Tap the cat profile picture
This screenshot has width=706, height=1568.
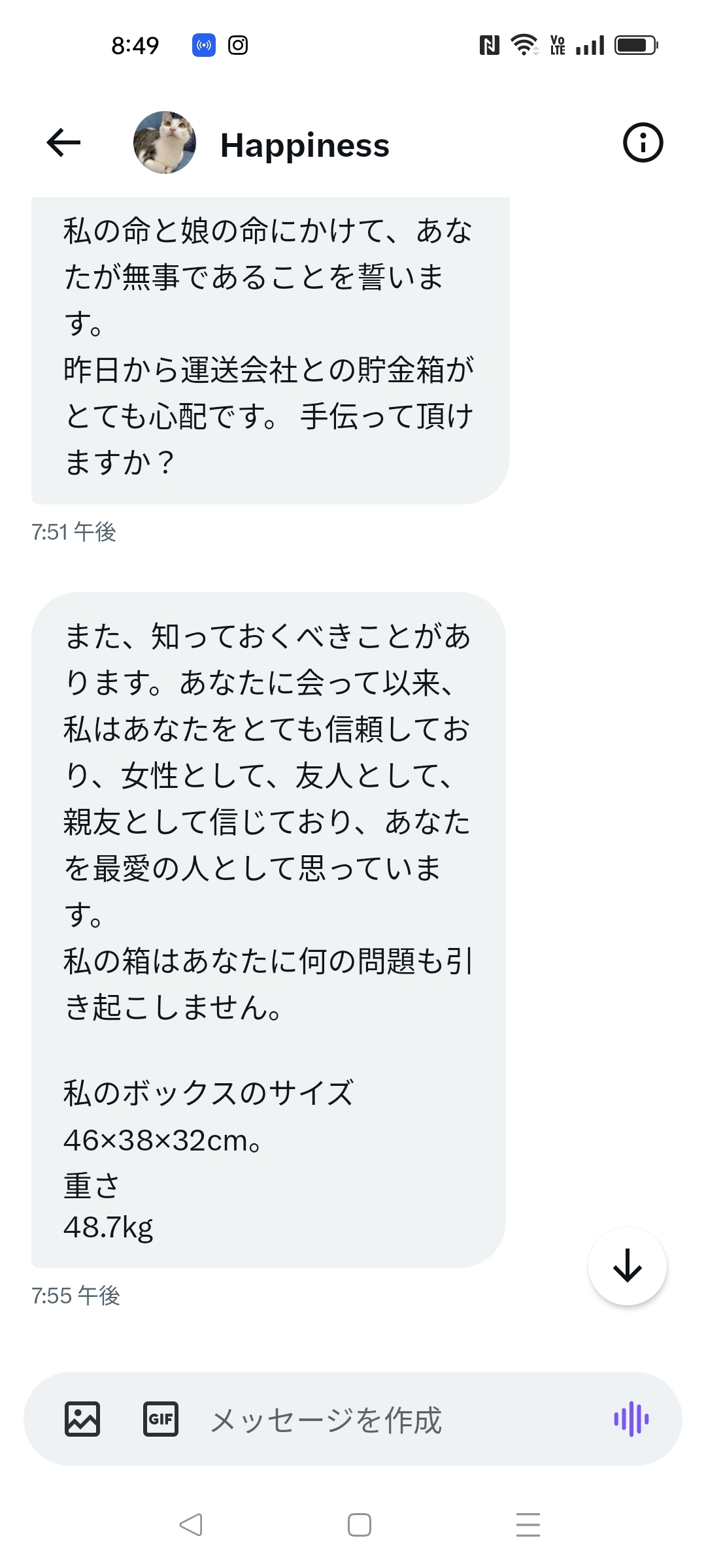165,143
